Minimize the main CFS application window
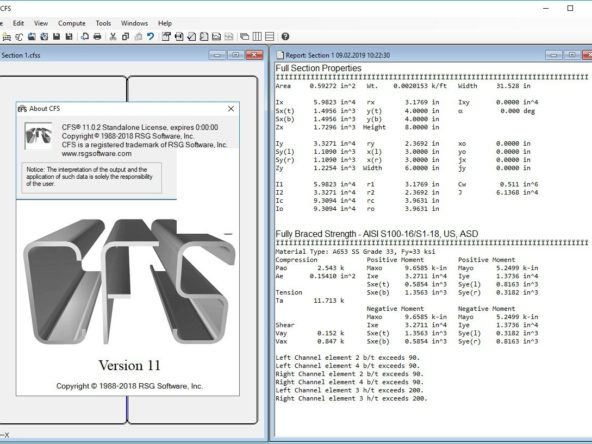 546,8
